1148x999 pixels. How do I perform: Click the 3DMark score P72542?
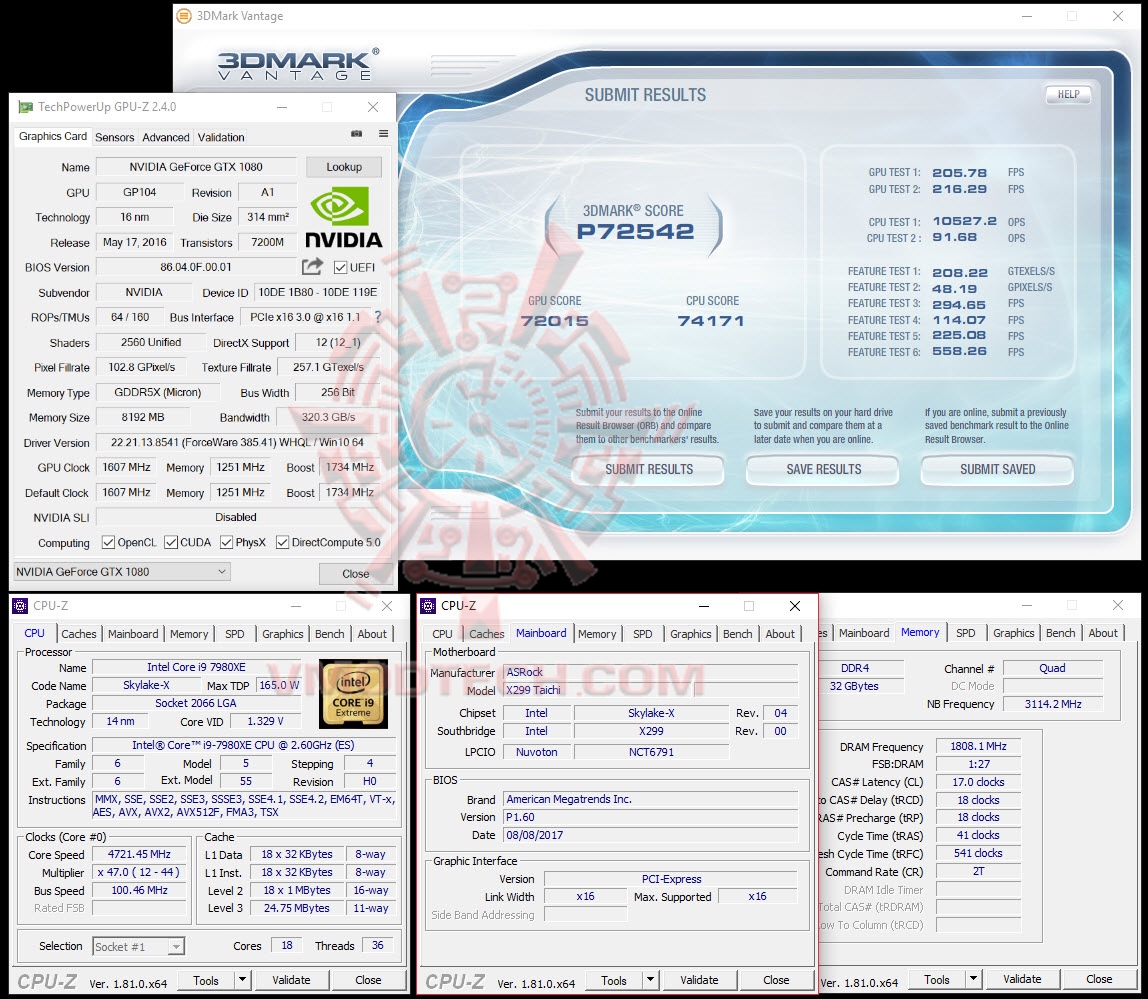(x=636, y=232)
